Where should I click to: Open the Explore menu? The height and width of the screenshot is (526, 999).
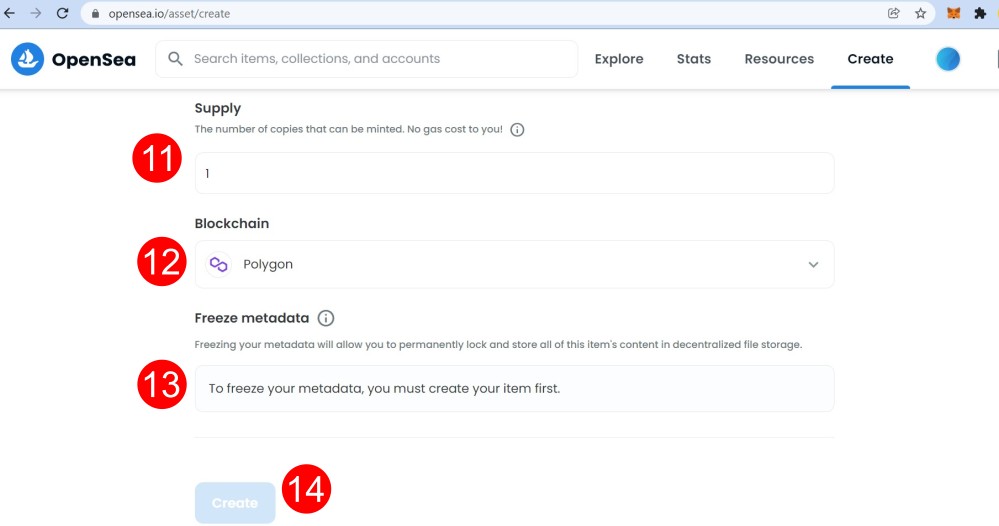point(619,59)
